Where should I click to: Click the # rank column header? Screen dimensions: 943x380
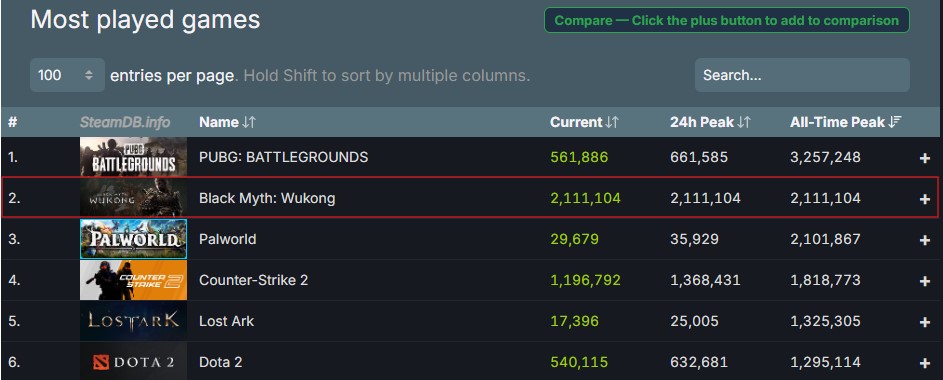13,122
